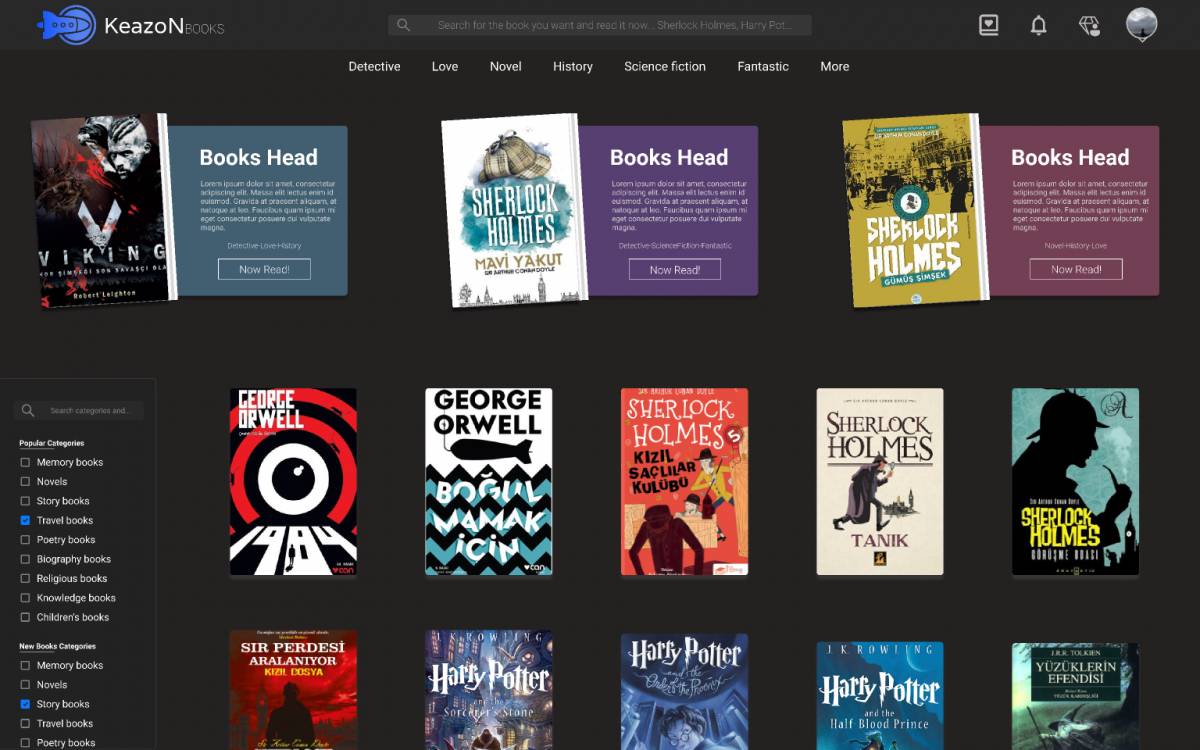
Task: Click the search icon in the categories sidebar
Action: 27,410
